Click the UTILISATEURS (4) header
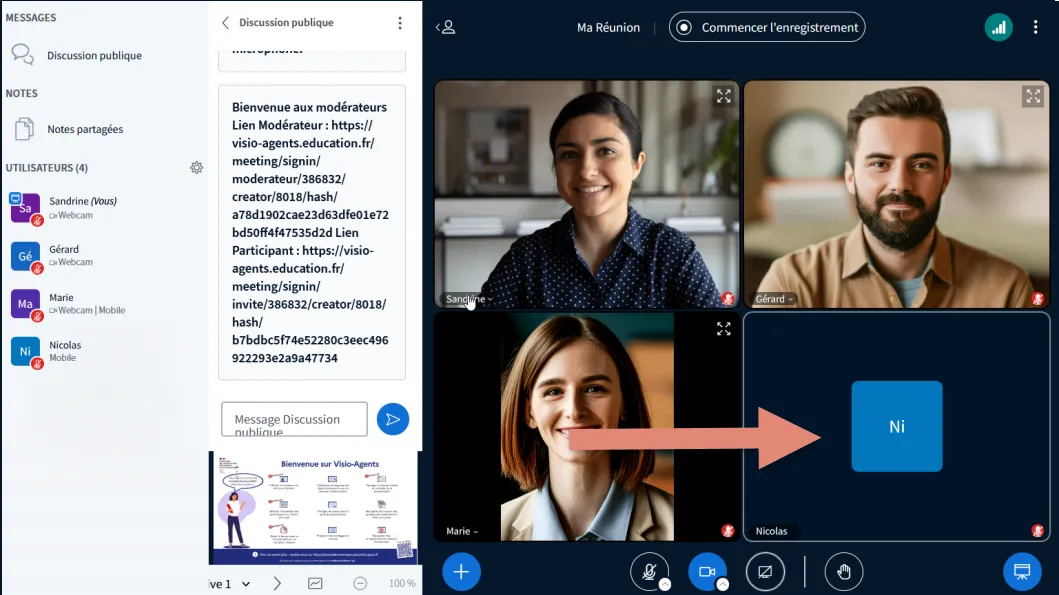The height and width of the screenshot is (595, 1059). click(x=47, y=167)
